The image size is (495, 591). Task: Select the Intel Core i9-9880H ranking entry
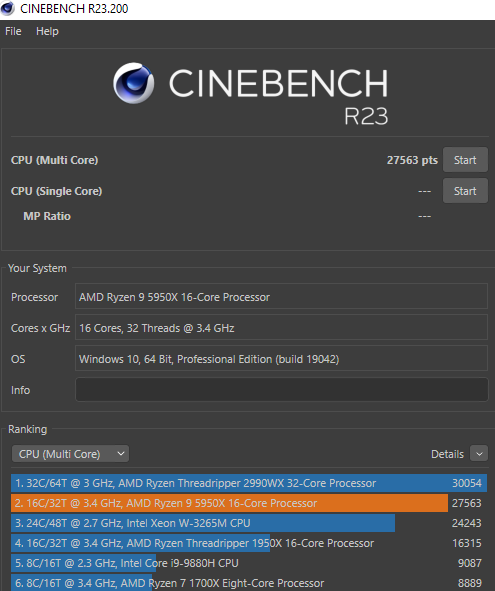249,563
